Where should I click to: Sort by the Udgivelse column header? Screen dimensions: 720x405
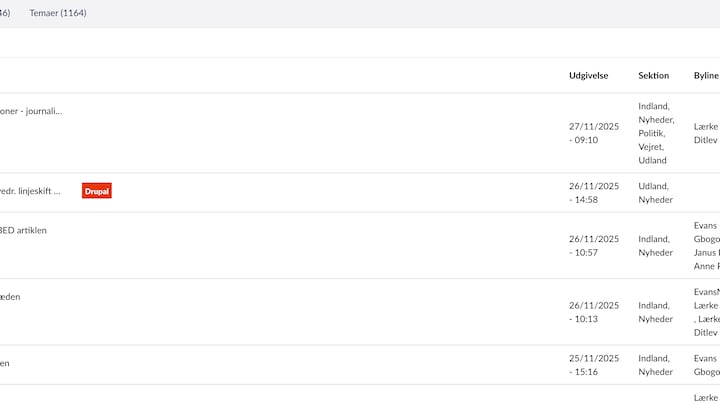[588, 76]
